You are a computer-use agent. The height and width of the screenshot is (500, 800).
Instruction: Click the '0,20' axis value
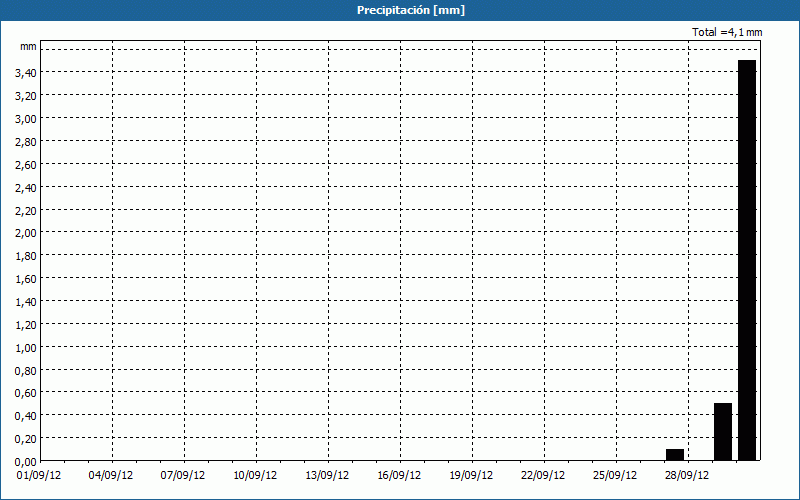(x=26, y=439)
